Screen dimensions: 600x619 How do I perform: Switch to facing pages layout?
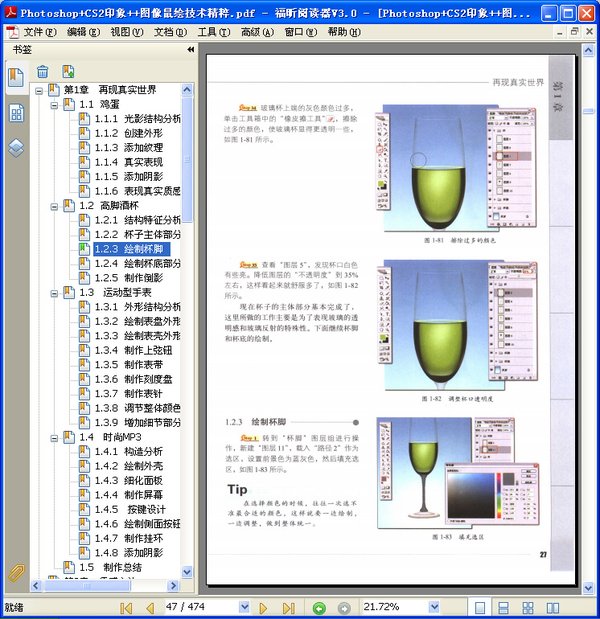(552, 608)
